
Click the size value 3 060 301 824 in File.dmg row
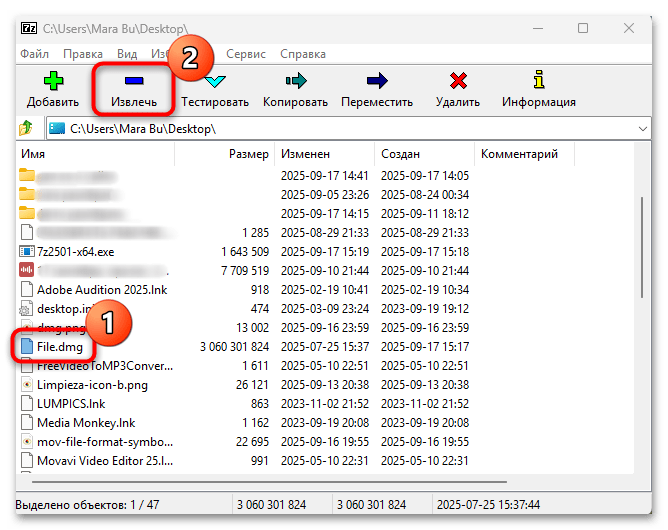[234, 347]
